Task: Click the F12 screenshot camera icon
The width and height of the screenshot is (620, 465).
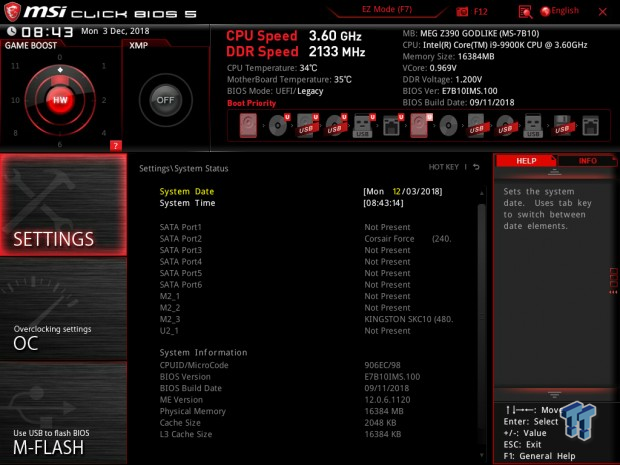Action: [x=462, y=12]
